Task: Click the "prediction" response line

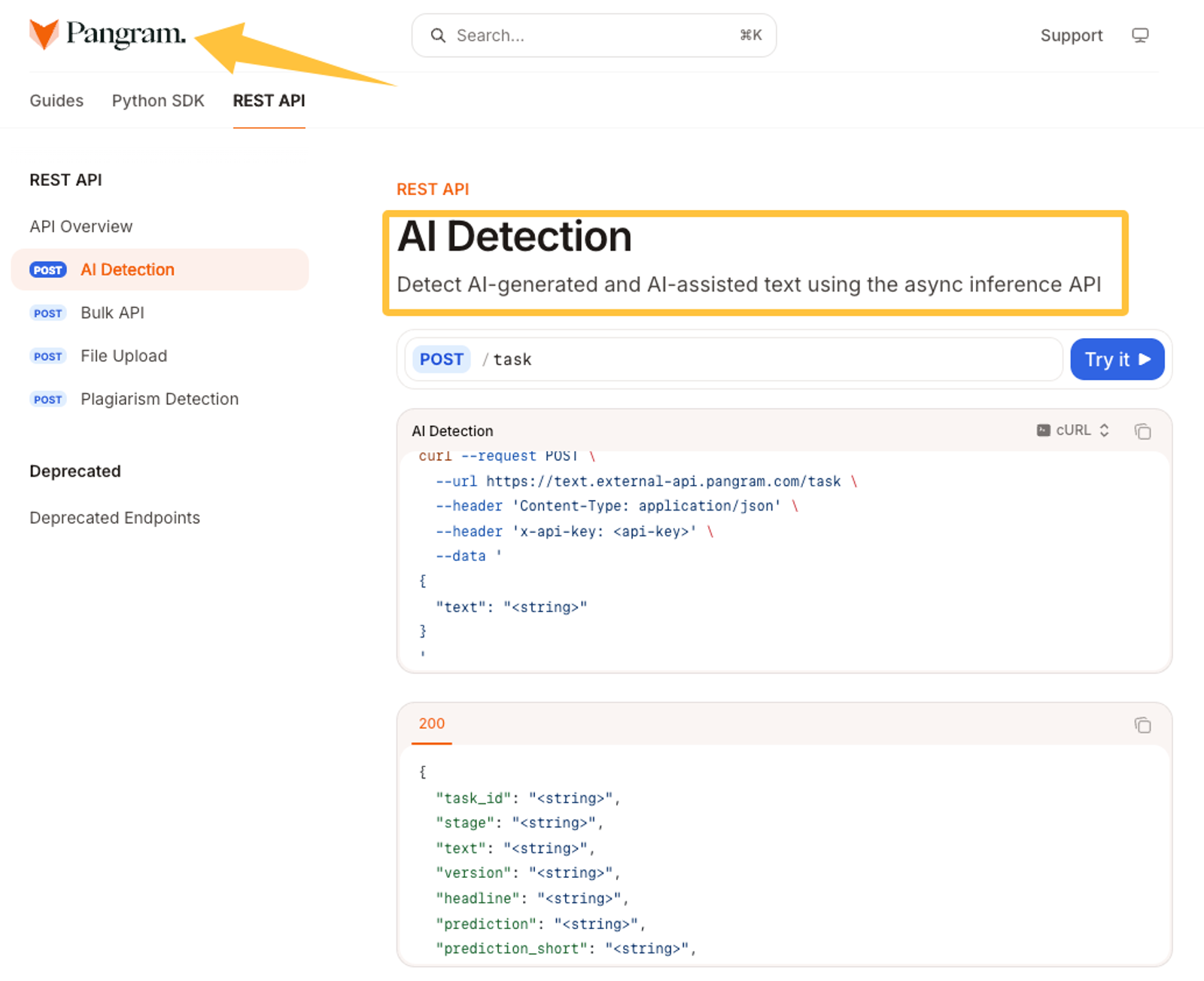Action: (540, 924)
